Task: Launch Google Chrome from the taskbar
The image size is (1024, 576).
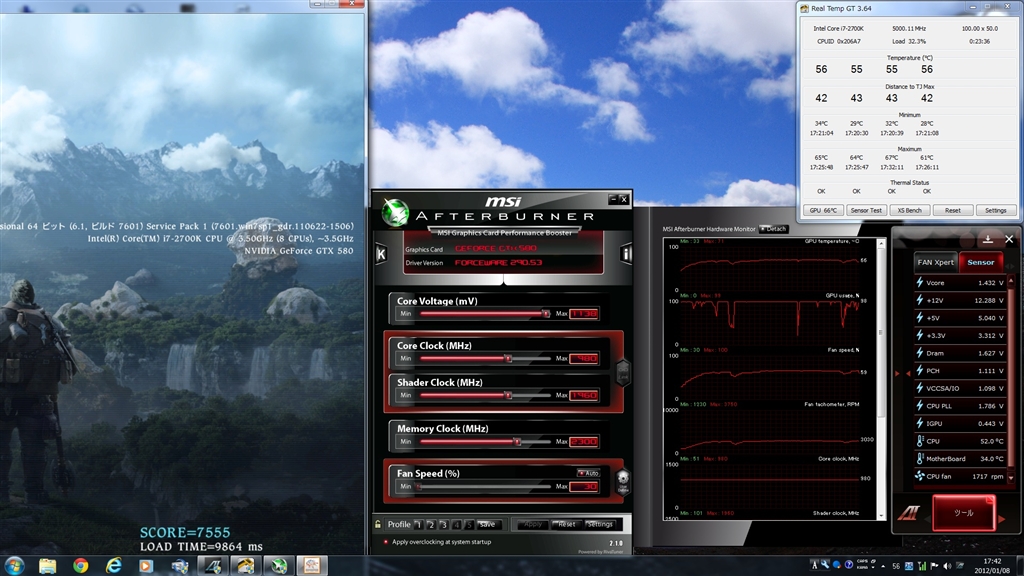Action: [x=80, y=566]
